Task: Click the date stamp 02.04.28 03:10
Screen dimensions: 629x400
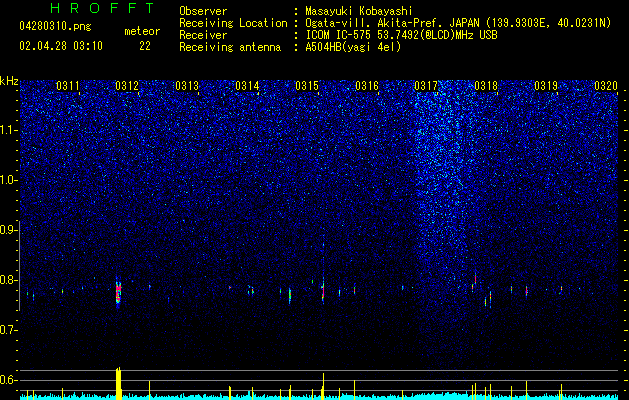Action: click(61, 46)
